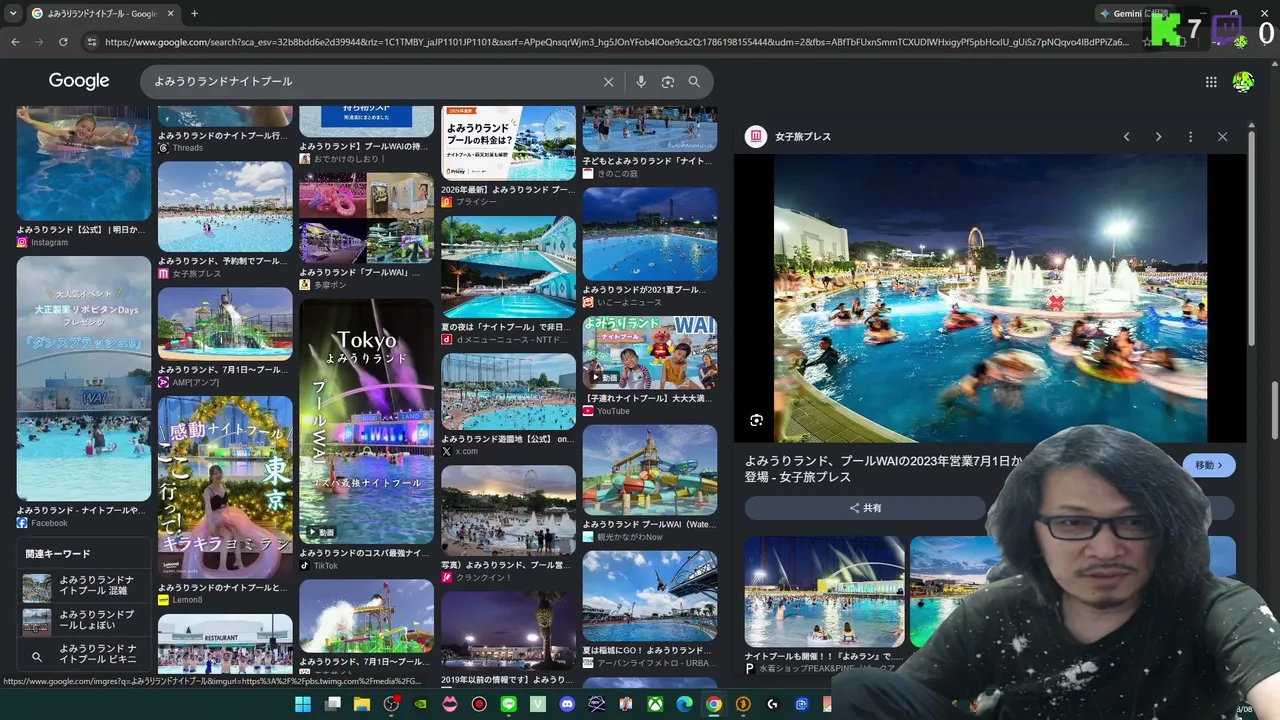This screenshot has width=1280, height=720.
Task: Open a new Chrome tab
Action: [194, 14]
